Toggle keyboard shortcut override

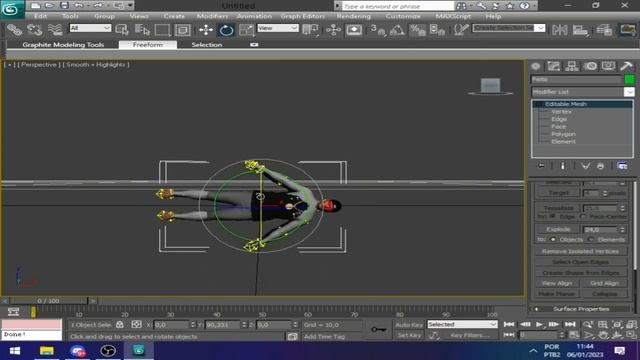(x=354, y=30)
